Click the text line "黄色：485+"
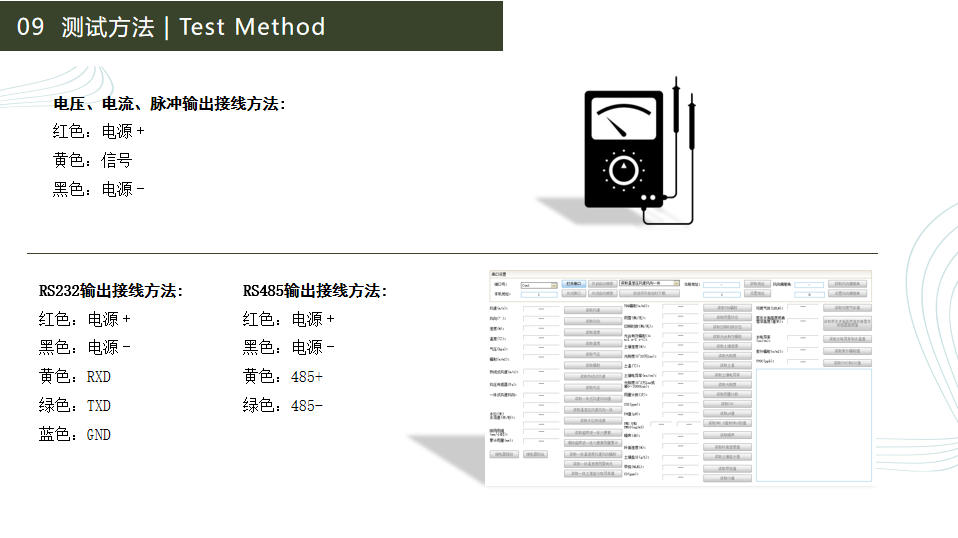Screen dimensions: 958x538 (283, 377)
